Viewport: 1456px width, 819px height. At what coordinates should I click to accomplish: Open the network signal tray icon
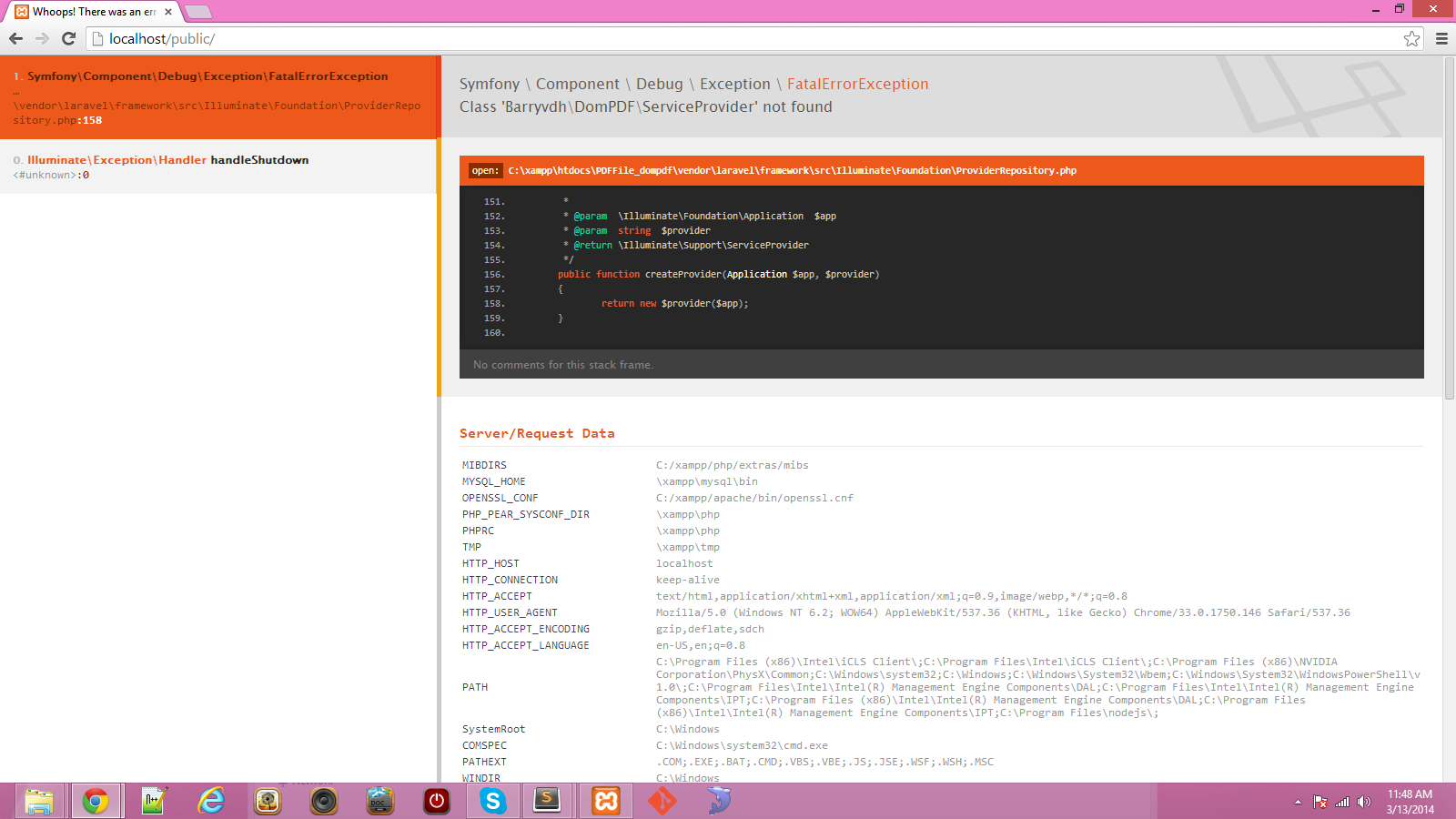tap(1342, 802)
